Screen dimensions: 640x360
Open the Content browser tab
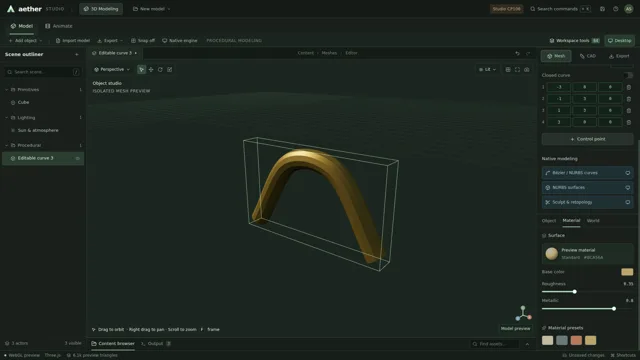[113, 344]
